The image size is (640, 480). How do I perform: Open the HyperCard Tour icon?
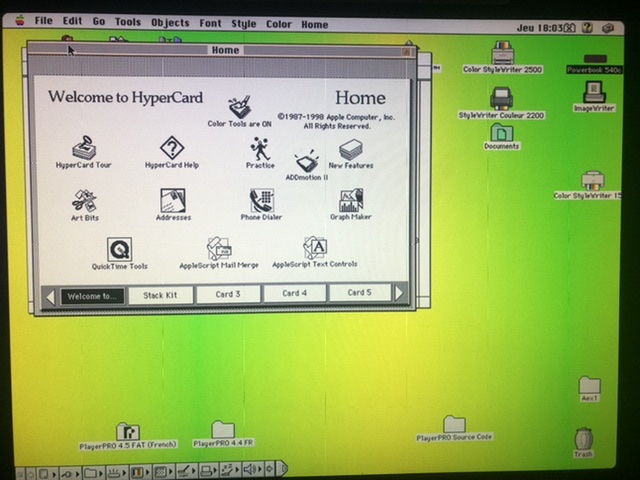coord(83,148)
